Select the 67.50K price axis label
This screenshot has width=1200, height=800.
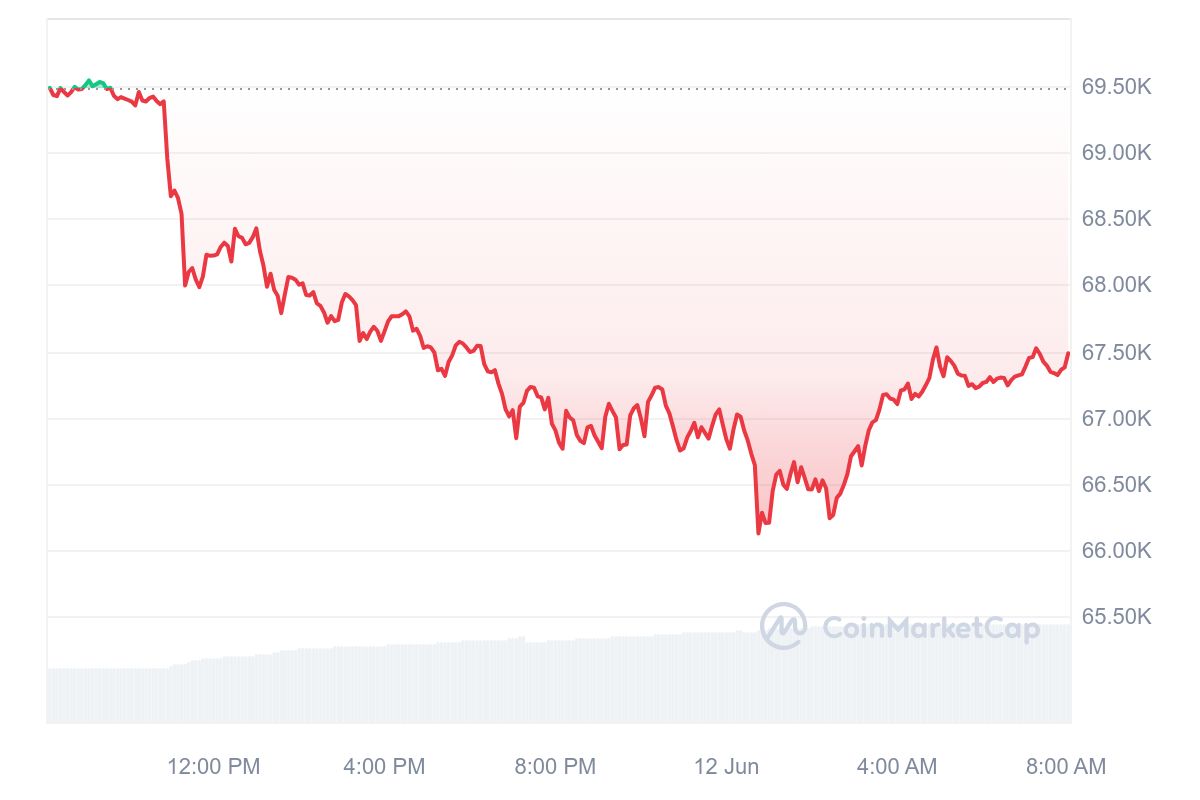(x=1116, y=352)
